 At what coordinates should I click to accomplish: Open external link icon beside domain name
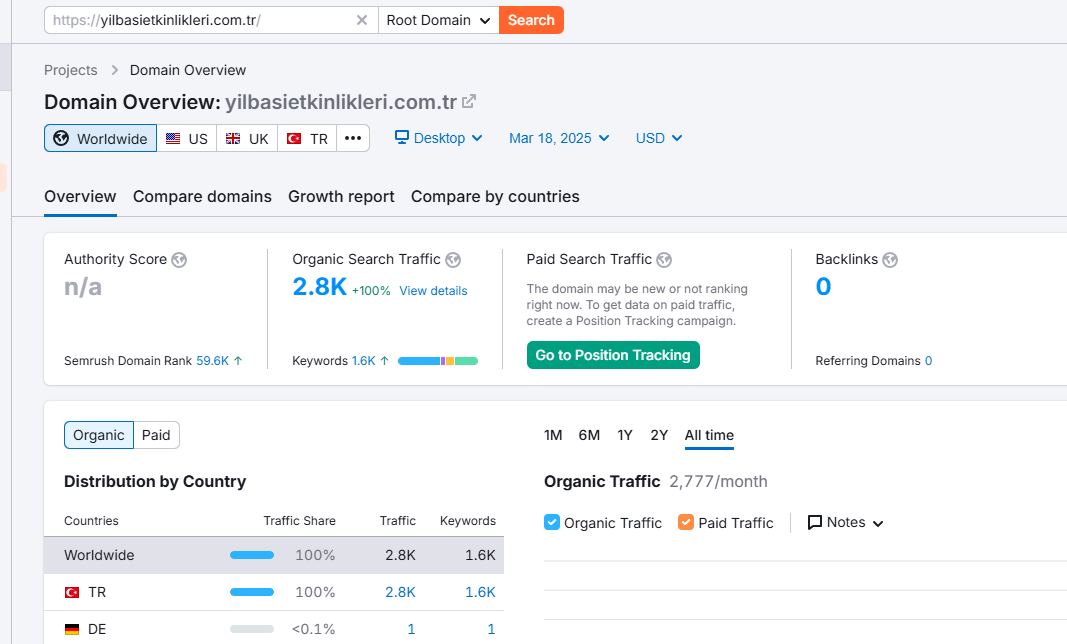point(469,102)
